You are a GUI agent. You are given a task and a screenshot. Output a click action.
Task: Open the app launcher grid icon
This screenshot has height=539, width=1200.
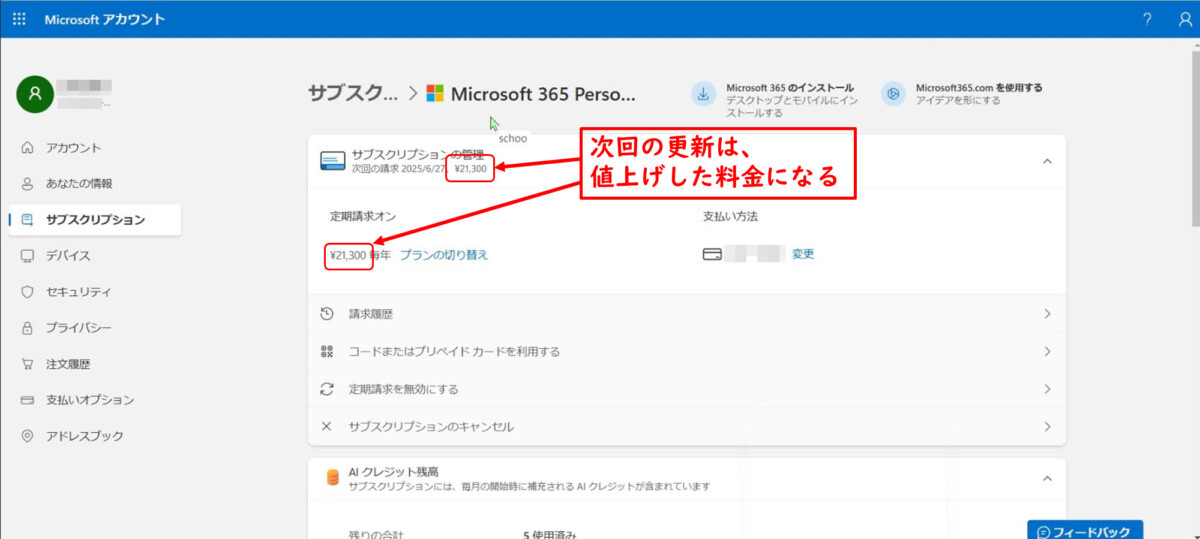click(19, 19)
